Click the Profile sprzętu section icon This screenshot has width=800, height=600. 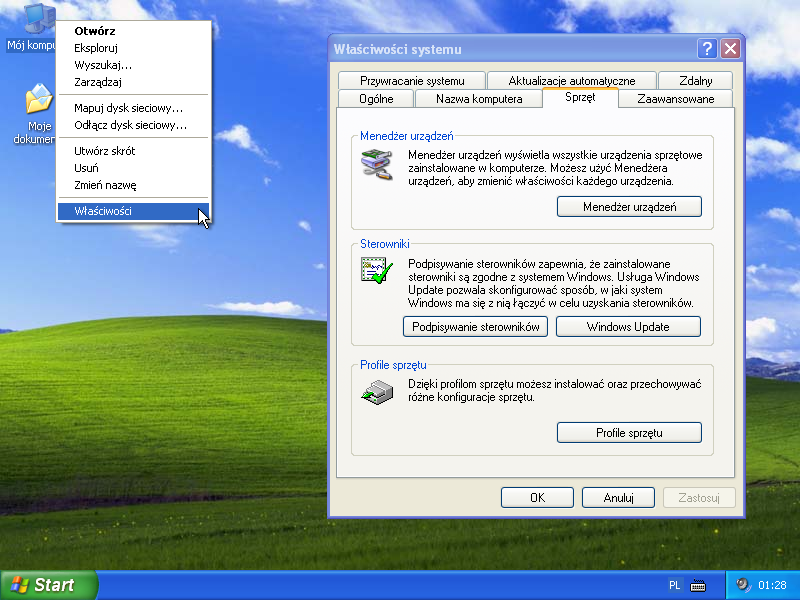click(x=378, y=391)
